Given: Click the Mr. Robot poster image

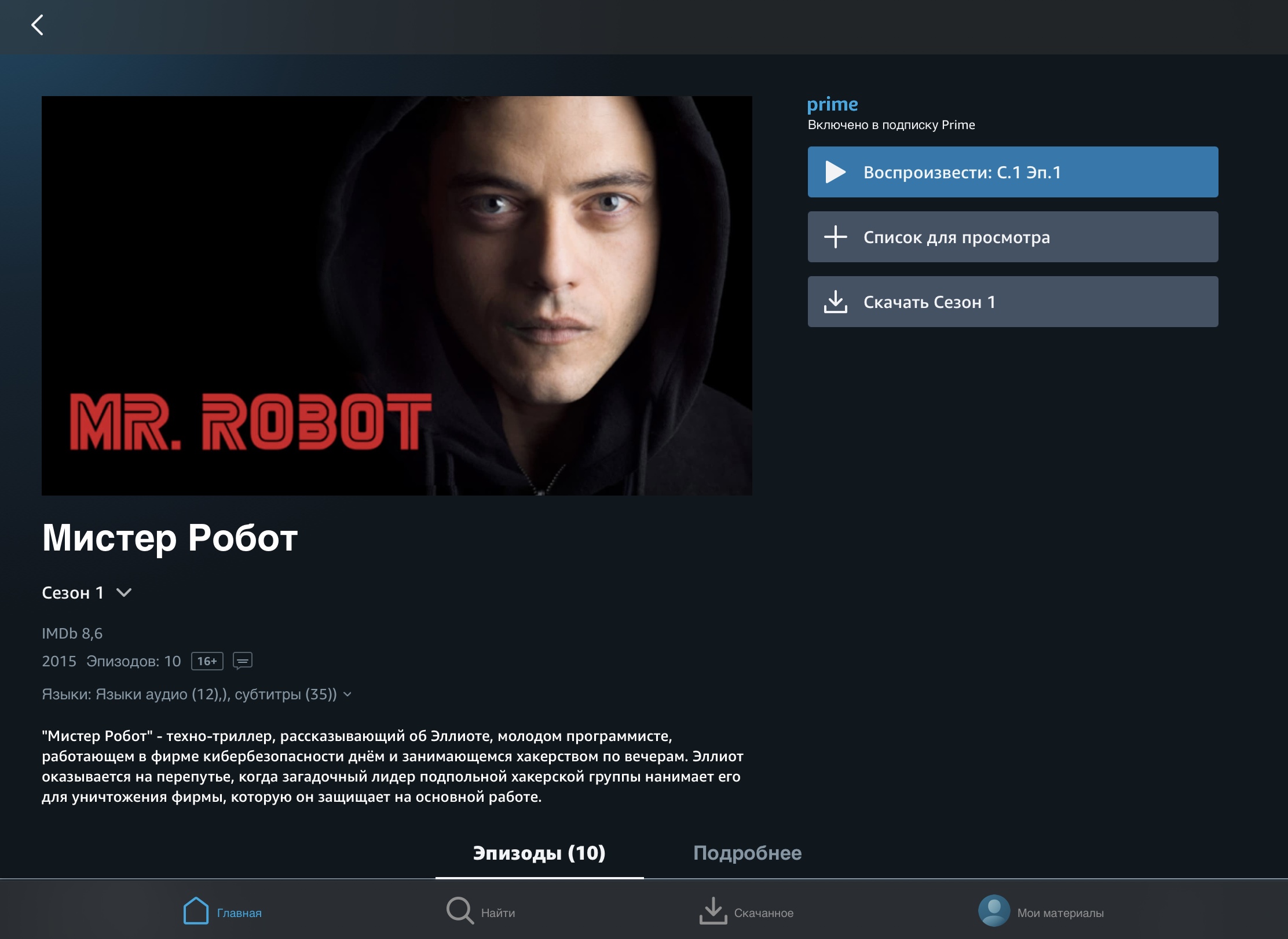Looking at the screenshot, I should pyautogui.click(x=397, y=295).
